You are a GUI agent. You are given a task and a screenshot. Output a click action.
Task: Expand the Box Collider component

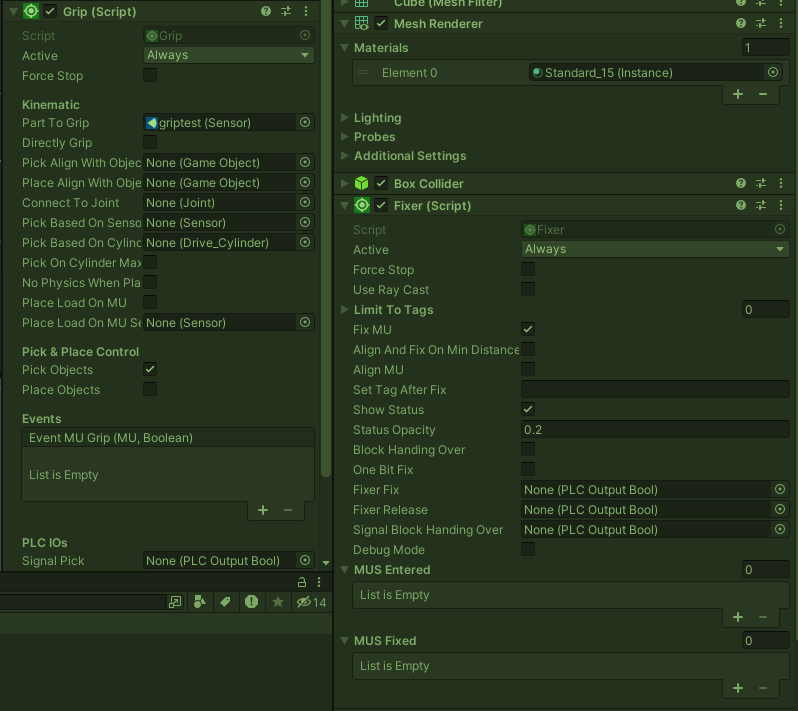coord(345,183)
